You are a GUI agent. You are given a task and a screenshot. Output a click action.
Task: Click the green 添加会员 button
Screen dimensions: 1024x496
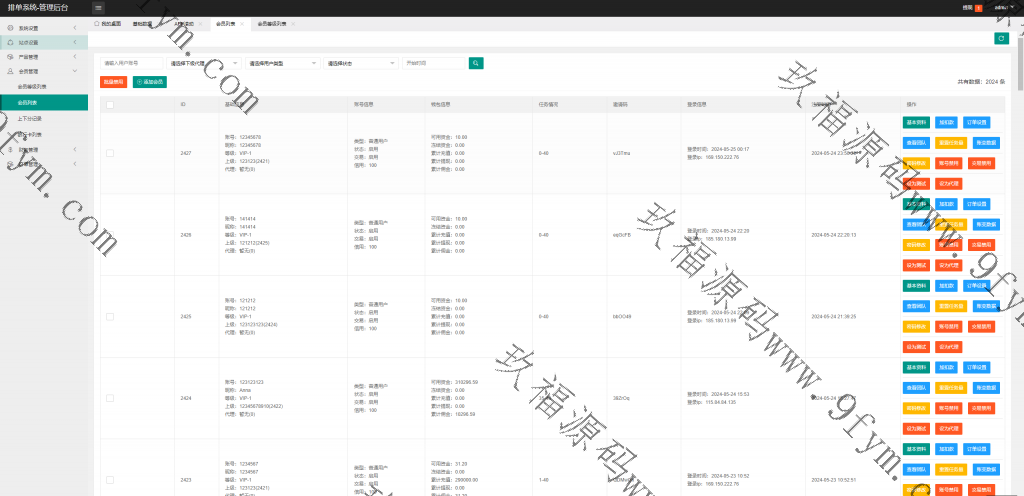[149, 81]
